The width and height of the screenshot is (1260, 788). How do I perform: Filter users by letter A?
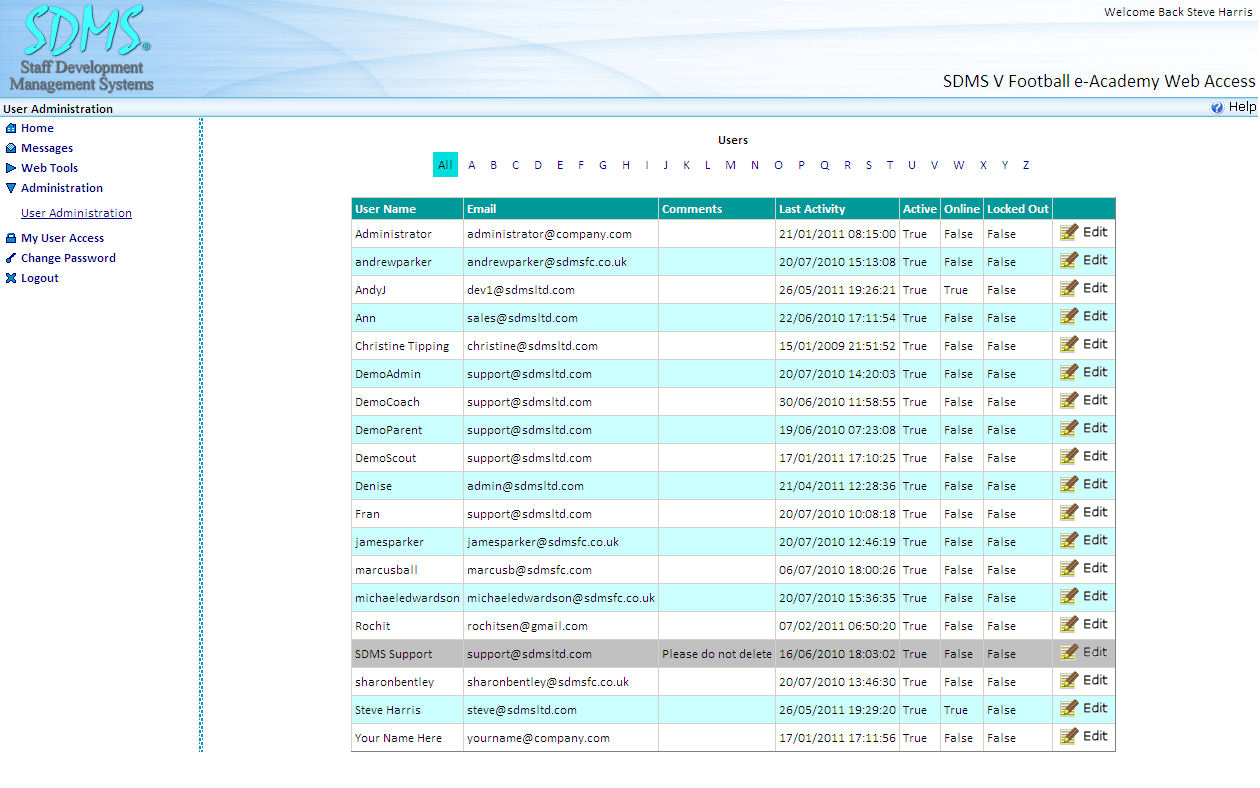pos(472,165)
